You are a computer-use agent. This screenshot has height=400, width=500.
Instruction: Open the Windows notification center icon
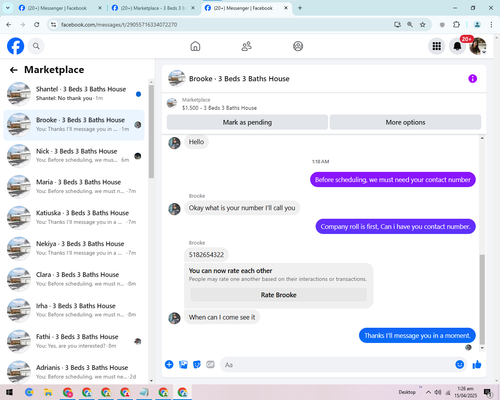pos(488,393)
